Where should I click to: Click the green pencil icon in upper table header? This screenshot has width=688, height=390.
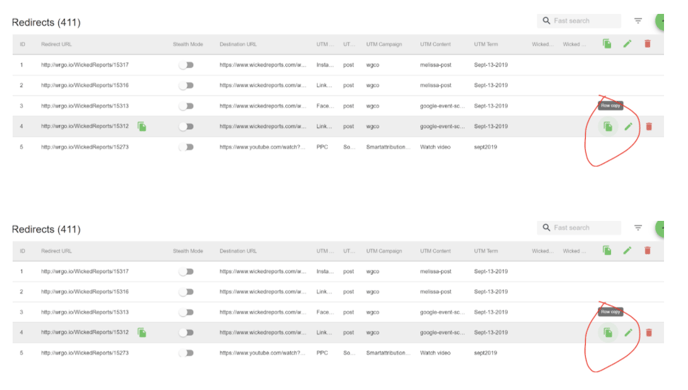627,43
